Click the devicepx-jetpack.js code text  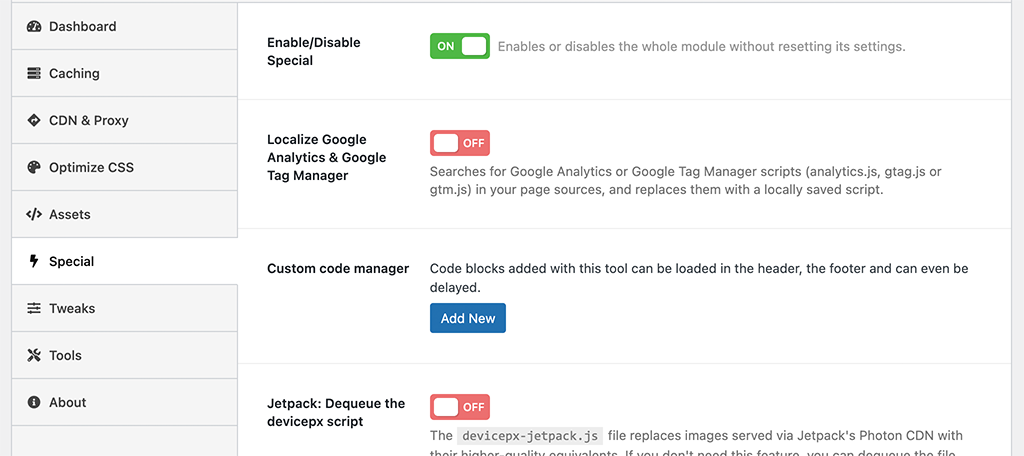[x=530, y=436]
